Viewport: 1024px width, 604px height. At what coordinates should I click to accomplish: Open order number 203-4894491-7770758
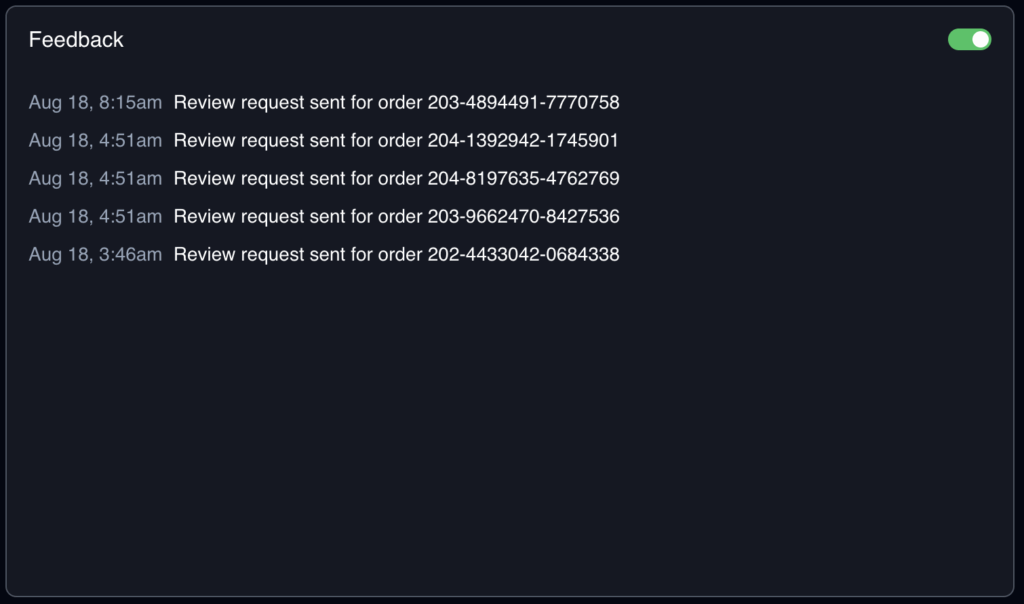click(x=523, y=102)
